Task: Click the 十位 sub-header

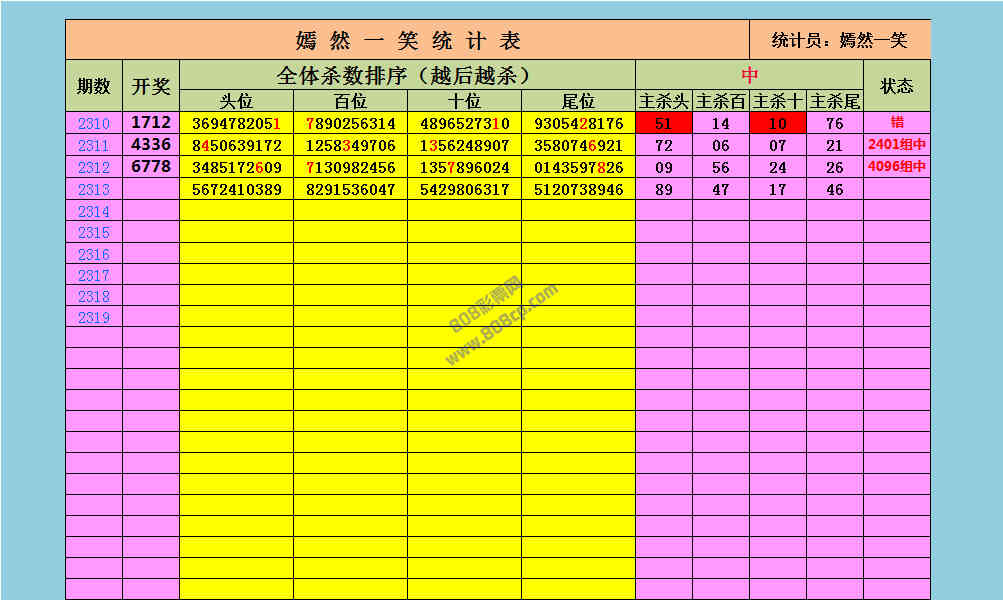Action: (464, 101)
